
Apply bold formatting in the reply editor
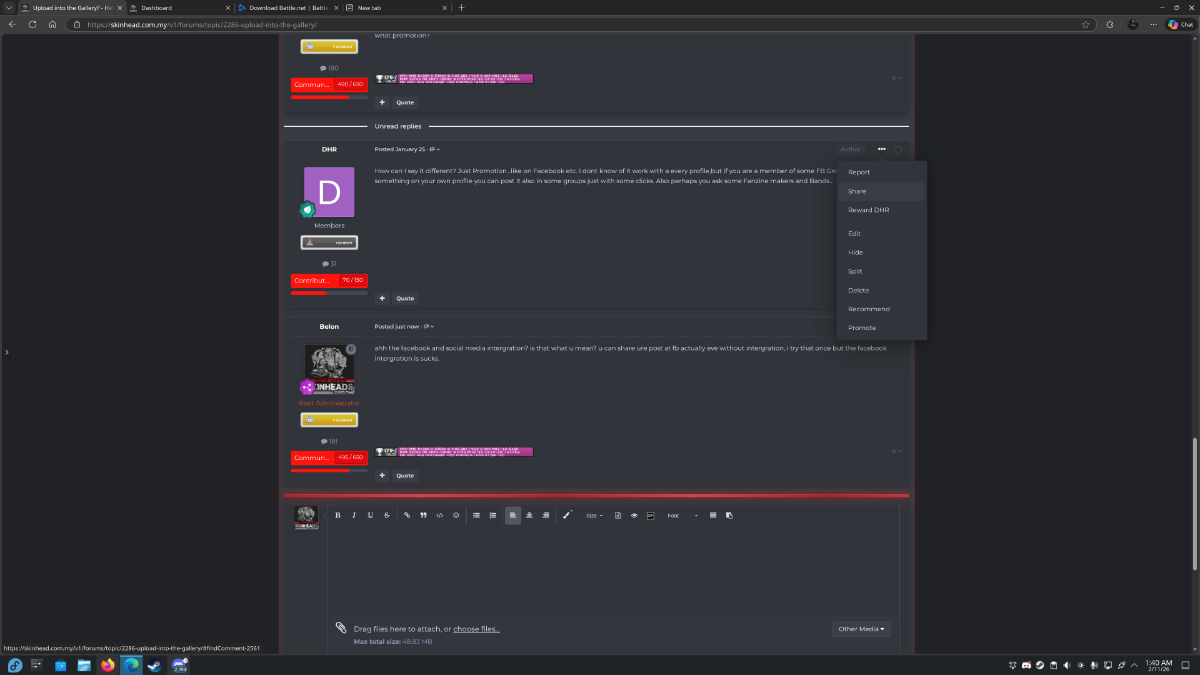tap(337, 515)
